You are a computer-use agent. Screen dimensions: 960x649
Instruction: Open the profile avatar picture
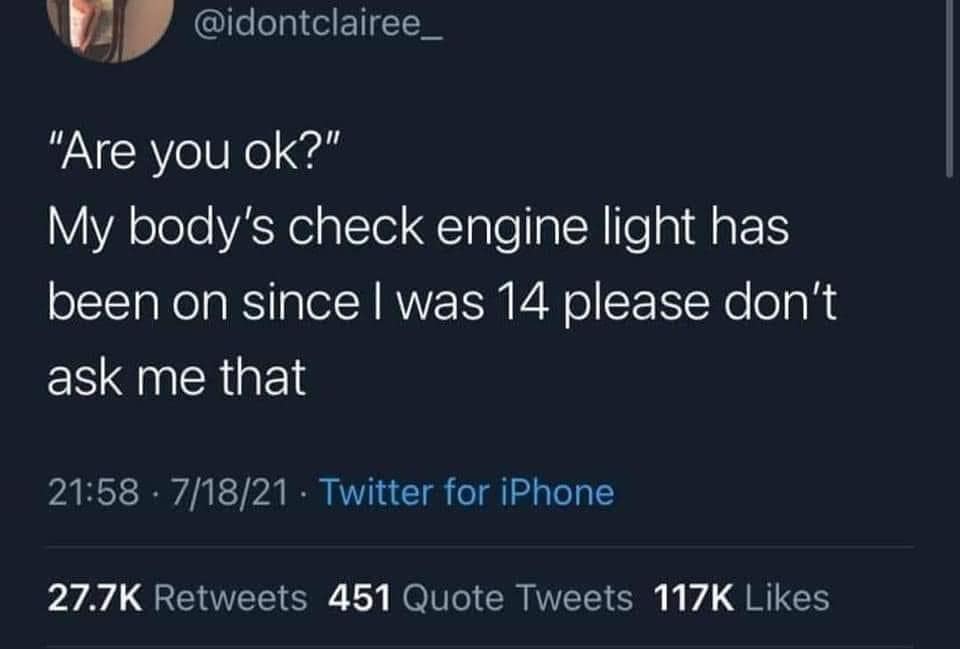(x=110, y=26)
